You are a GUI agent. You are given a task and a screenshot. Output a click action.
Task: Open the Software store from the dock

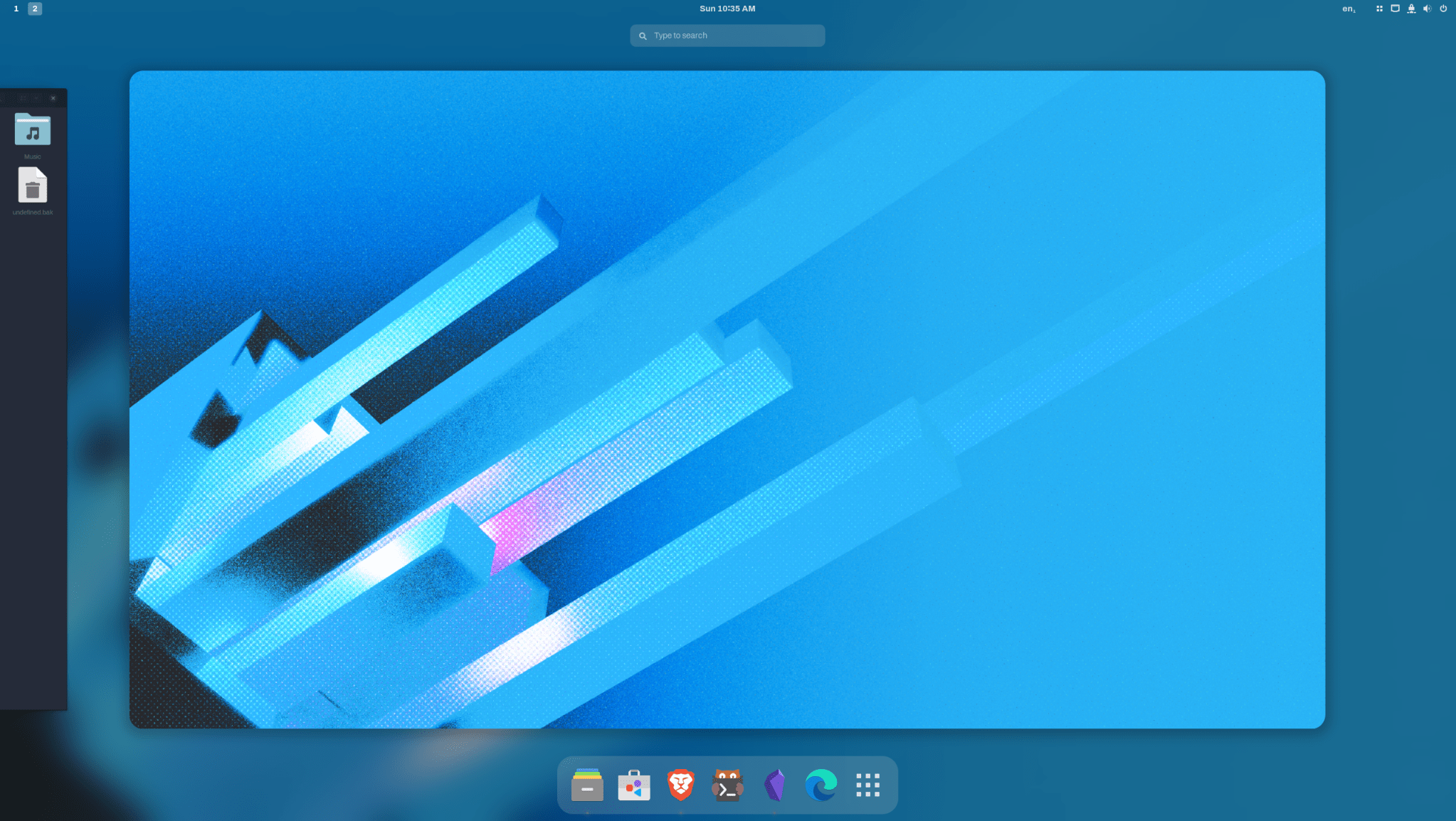tap(633, 785)
